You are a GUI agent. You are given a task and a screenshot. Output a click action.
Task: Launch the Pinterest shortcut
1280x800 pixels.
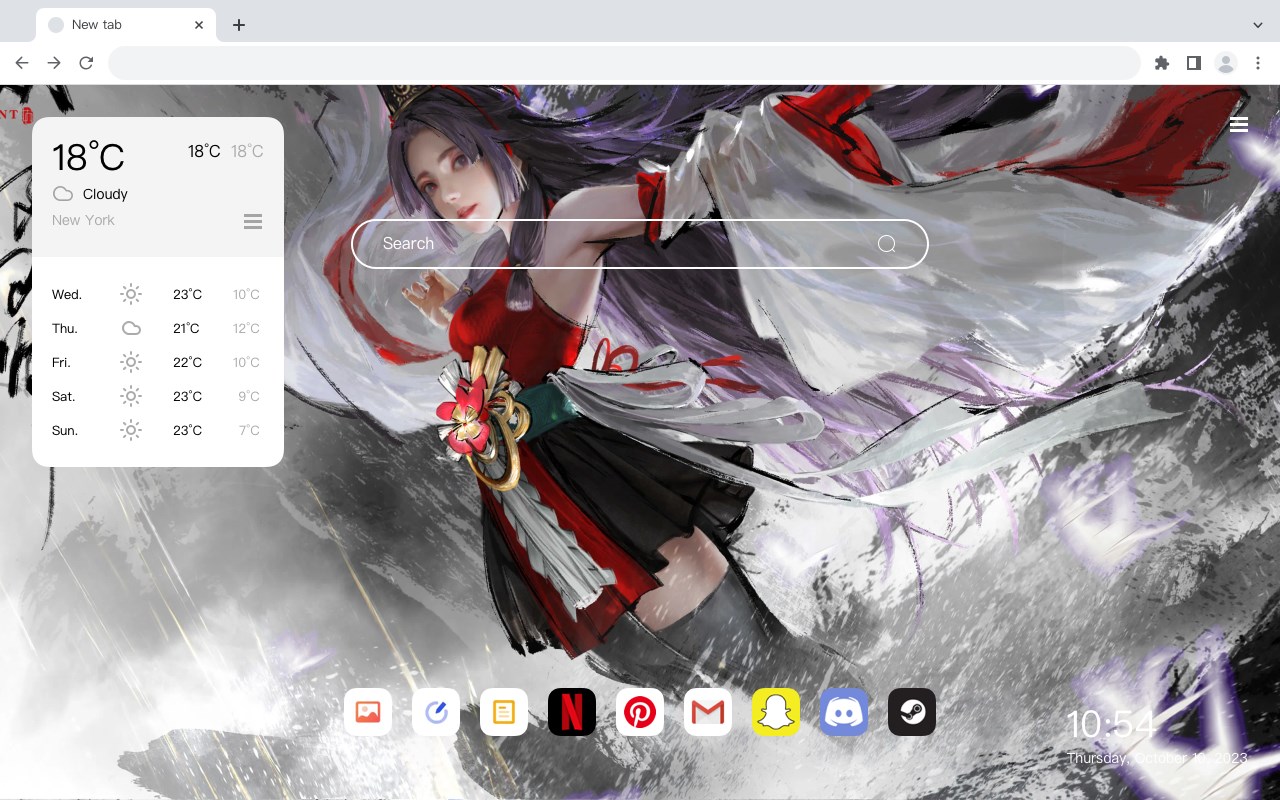click(640, 712)
